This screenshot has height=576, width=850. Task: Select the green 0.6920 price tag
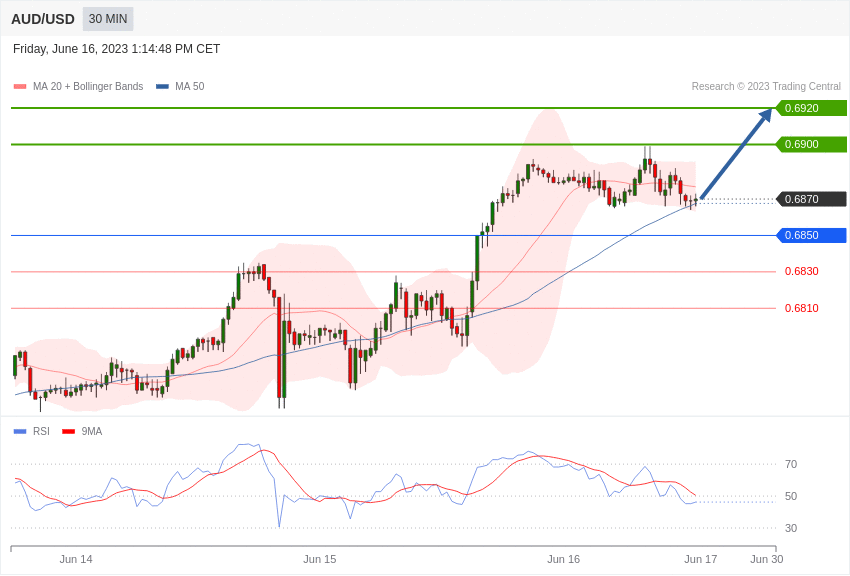[811, 108]
